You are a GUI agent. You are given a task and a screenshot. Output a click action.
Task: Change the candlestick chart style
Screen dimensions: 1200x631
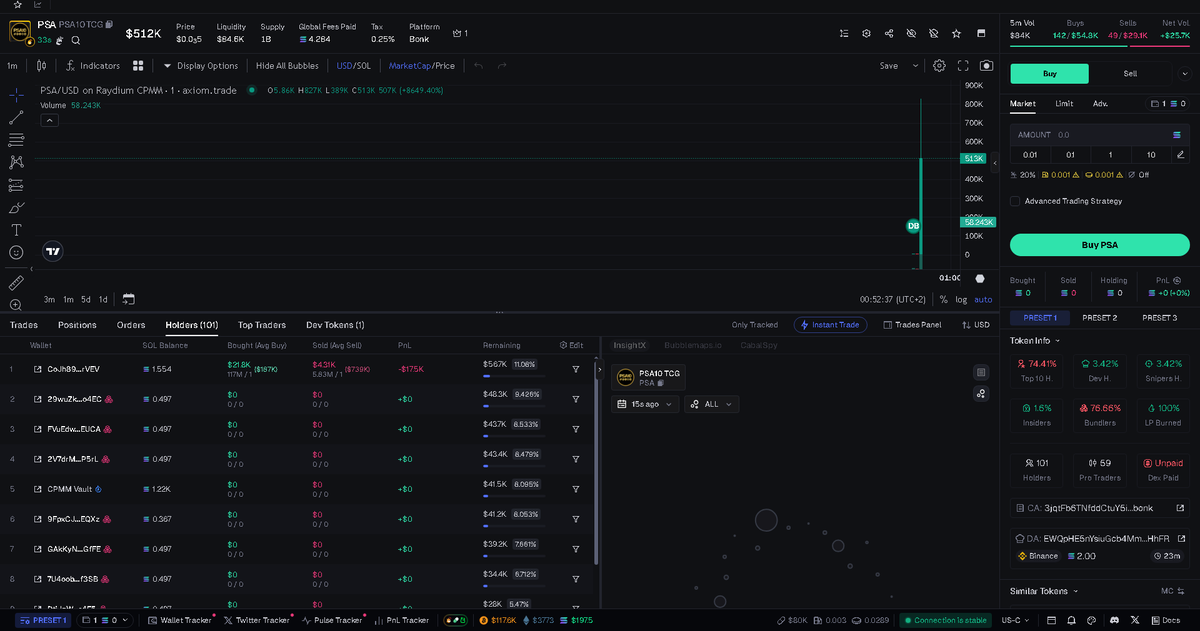[41, 66]
